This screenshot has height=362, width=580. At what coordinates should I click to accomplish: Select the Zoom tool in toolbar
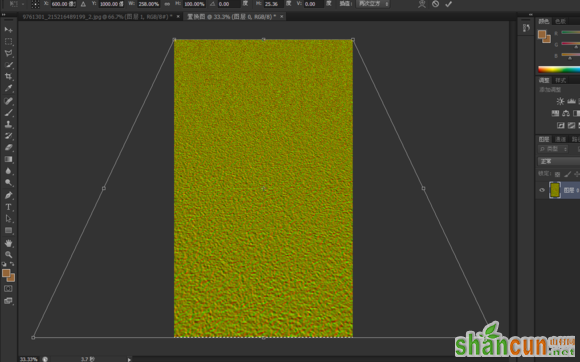coord(8,255)
